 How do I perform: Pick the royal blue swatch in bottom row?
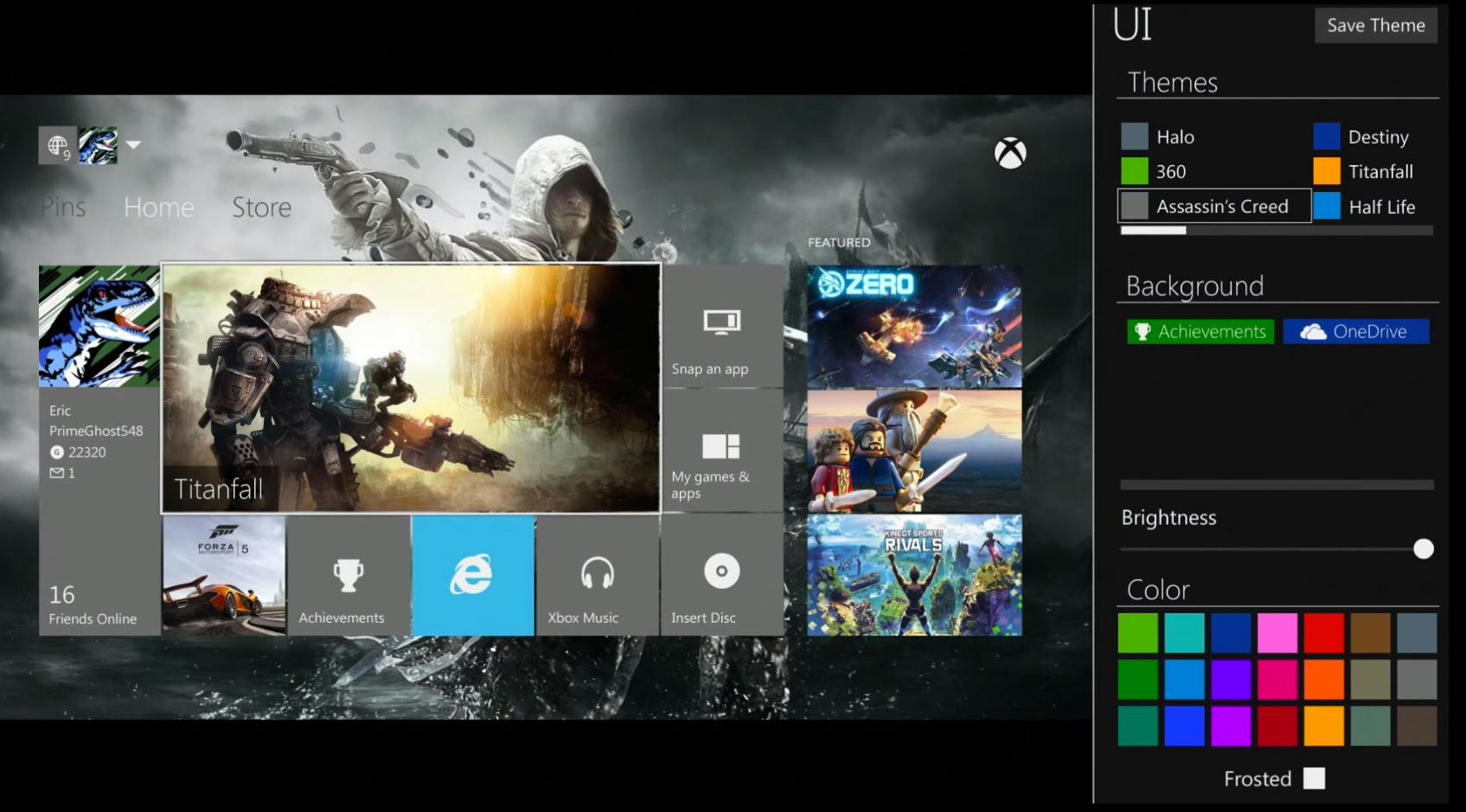click(x=1185, y=726)
